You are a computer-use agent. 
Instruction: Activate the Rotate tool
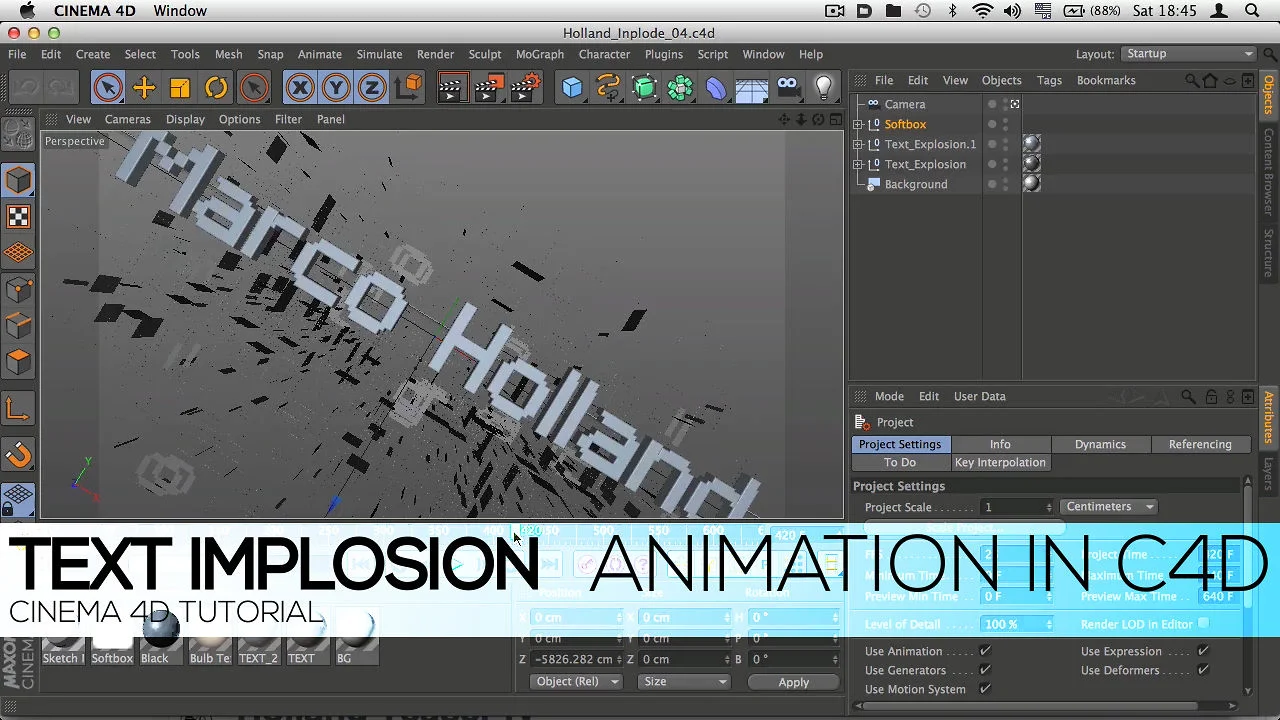click(x=216, y=88)
